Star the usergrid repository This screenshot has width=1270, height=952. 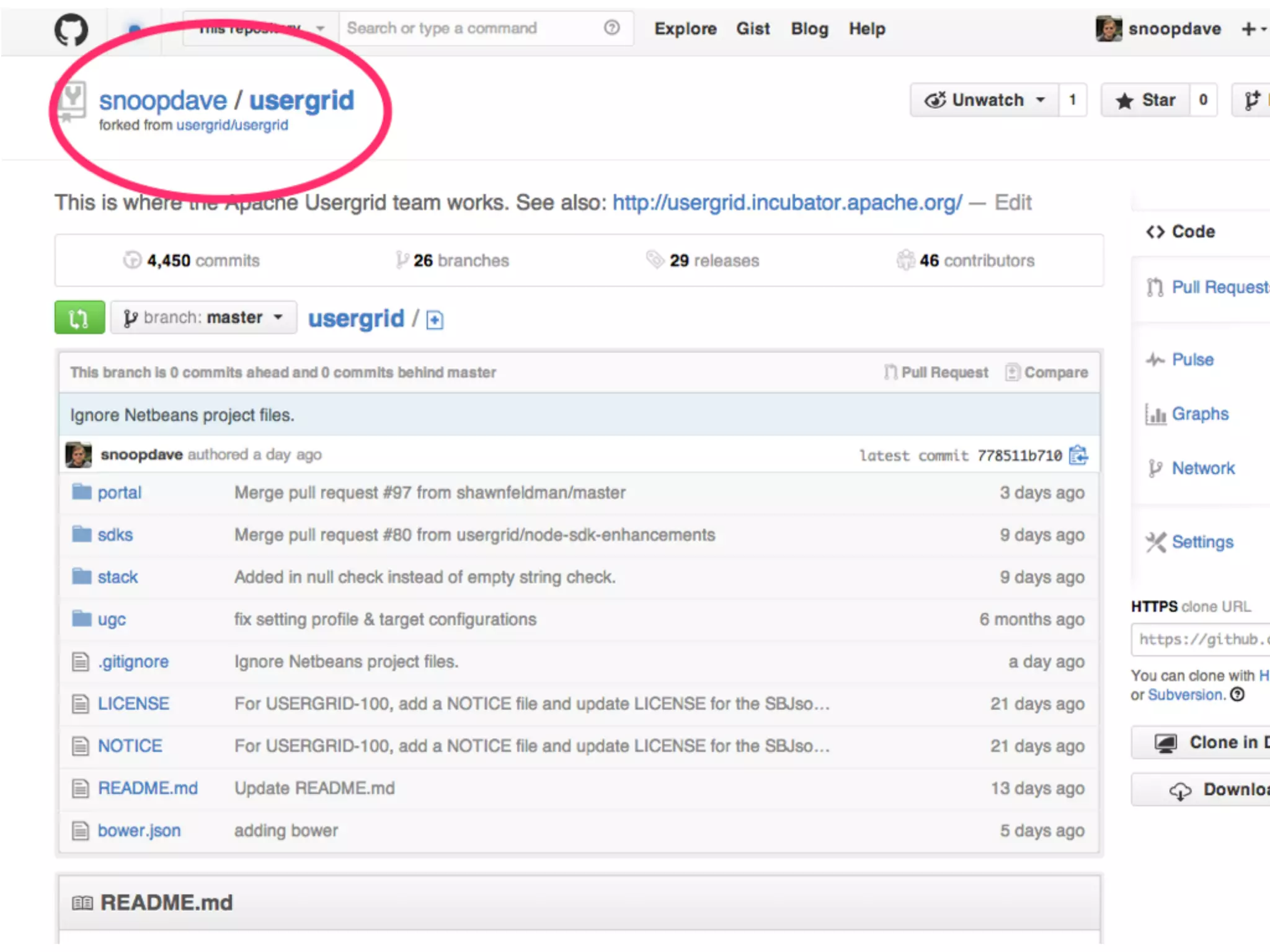[x=1145, y=100]
